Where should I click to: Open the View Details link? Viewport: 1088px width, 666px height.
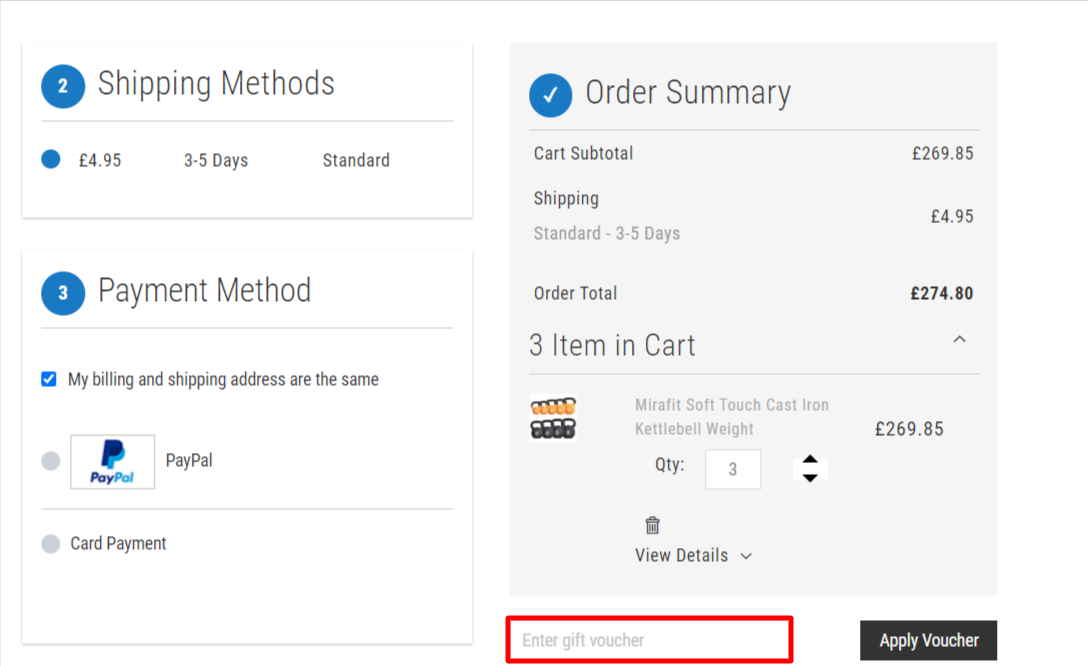coord(682,555)
